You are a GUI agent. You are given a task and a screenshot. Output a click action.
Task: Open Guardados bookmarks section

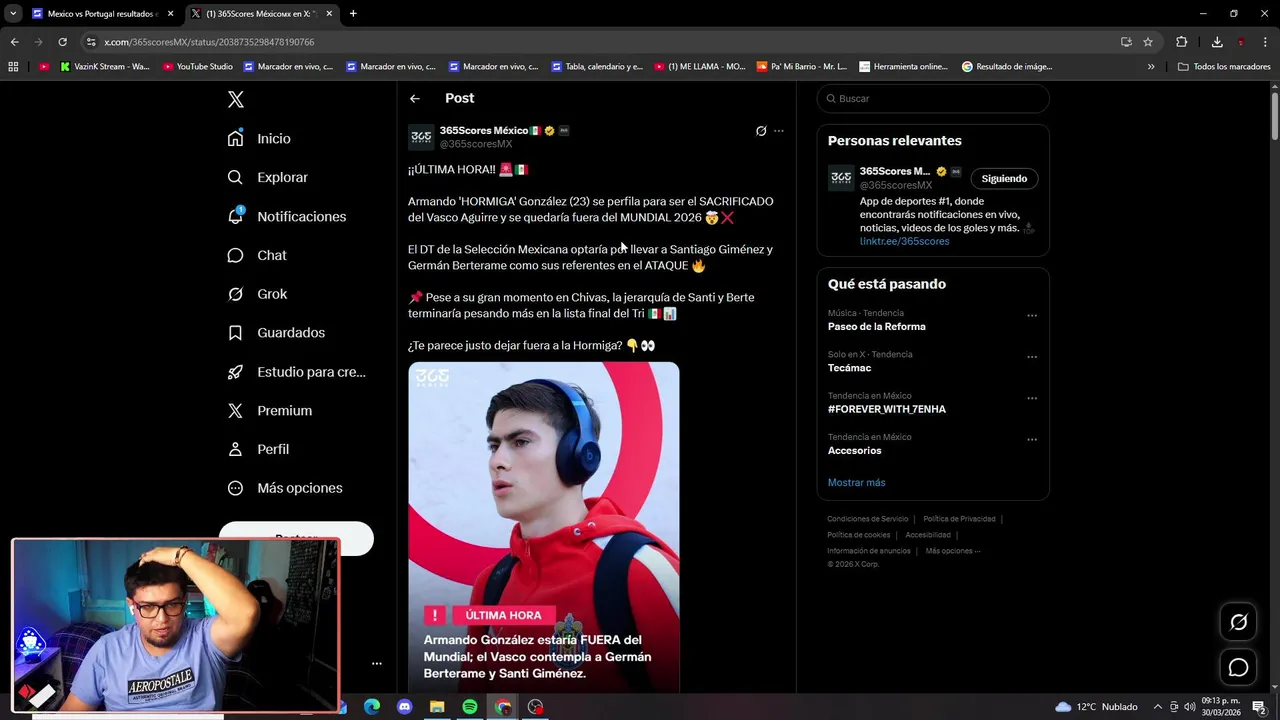276,333
